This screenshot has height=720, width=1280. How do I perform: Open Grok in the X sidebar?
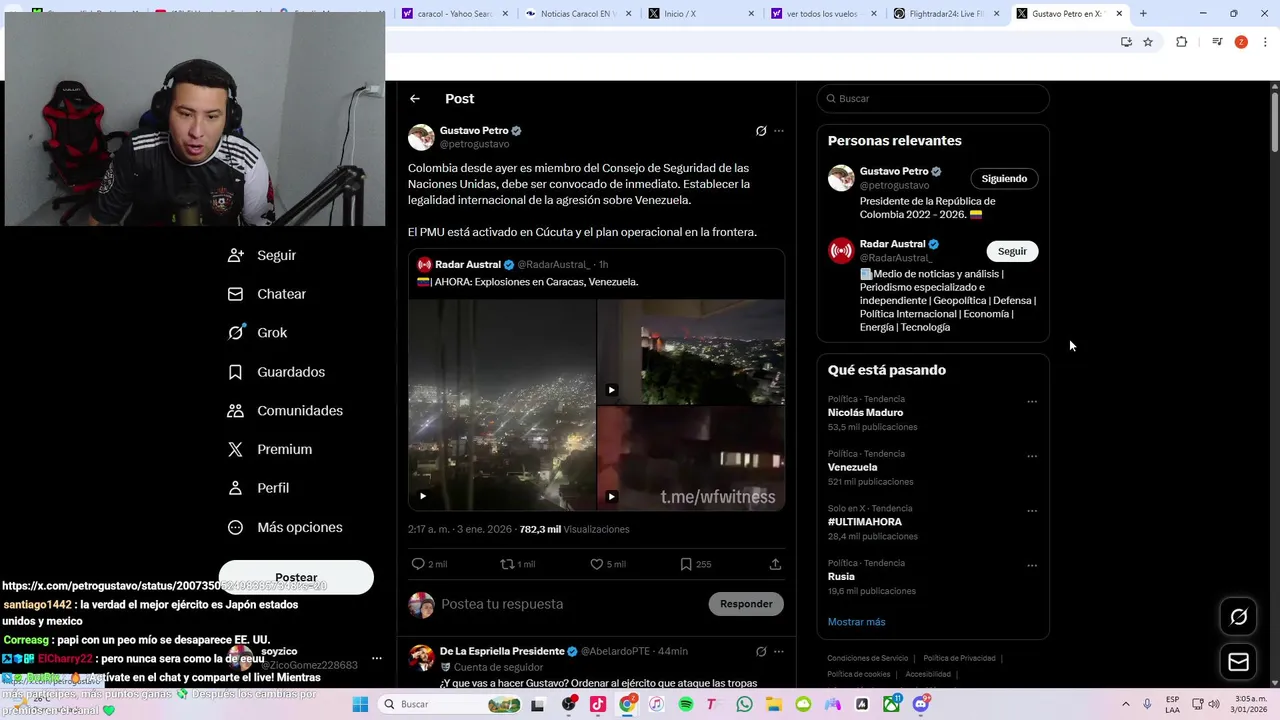(x=257, y=333)
